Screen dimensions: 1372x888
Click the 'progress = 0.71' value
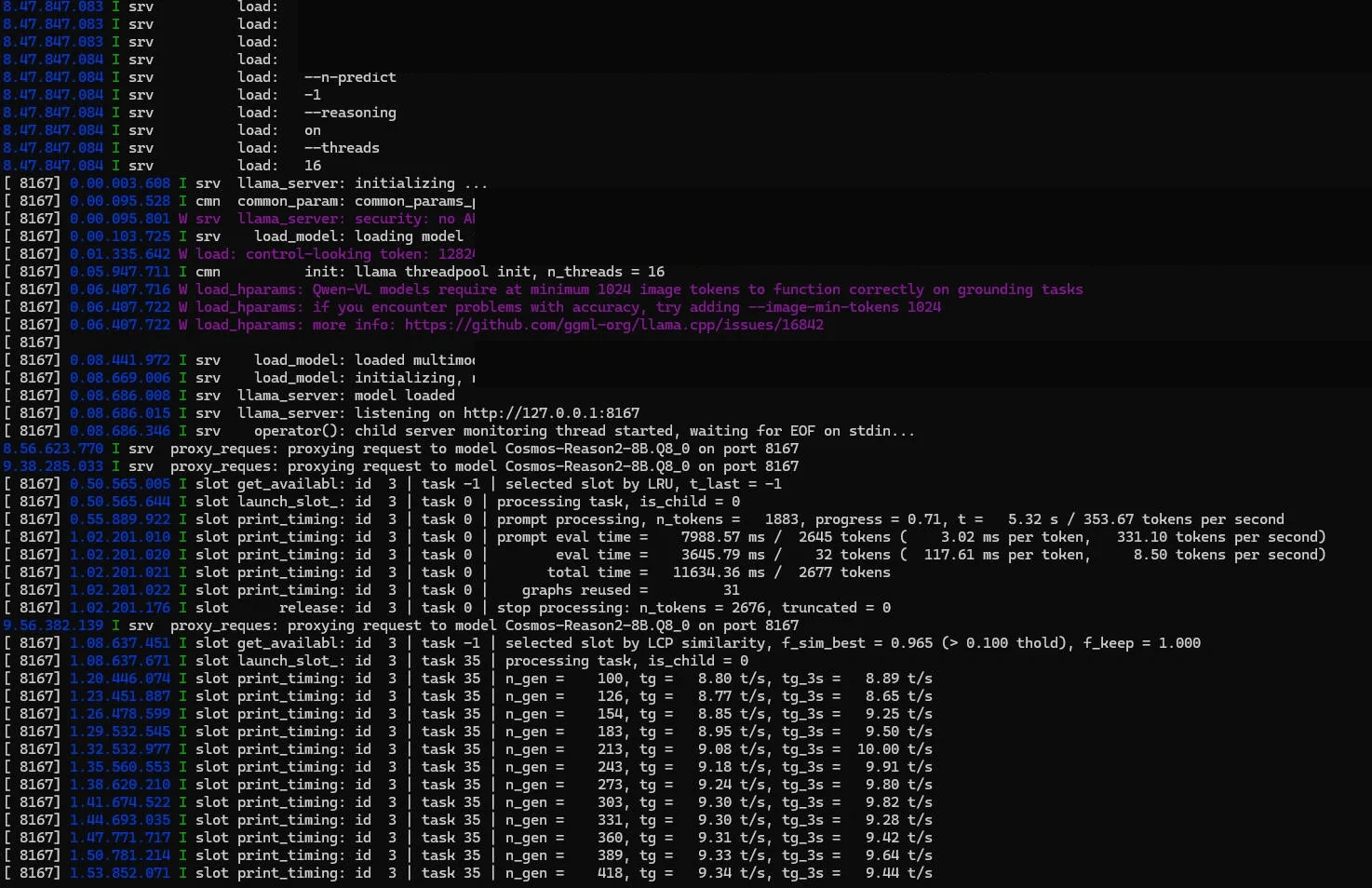tap(874, 519)
